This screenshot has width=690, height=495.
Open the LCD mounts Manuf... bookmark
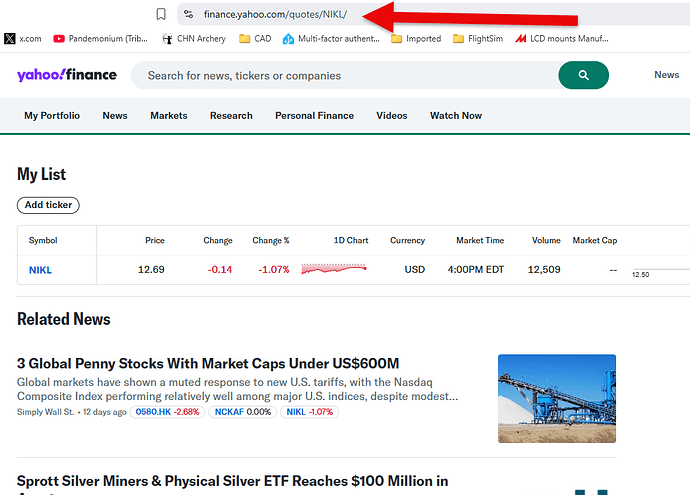[x=562, y=39]
